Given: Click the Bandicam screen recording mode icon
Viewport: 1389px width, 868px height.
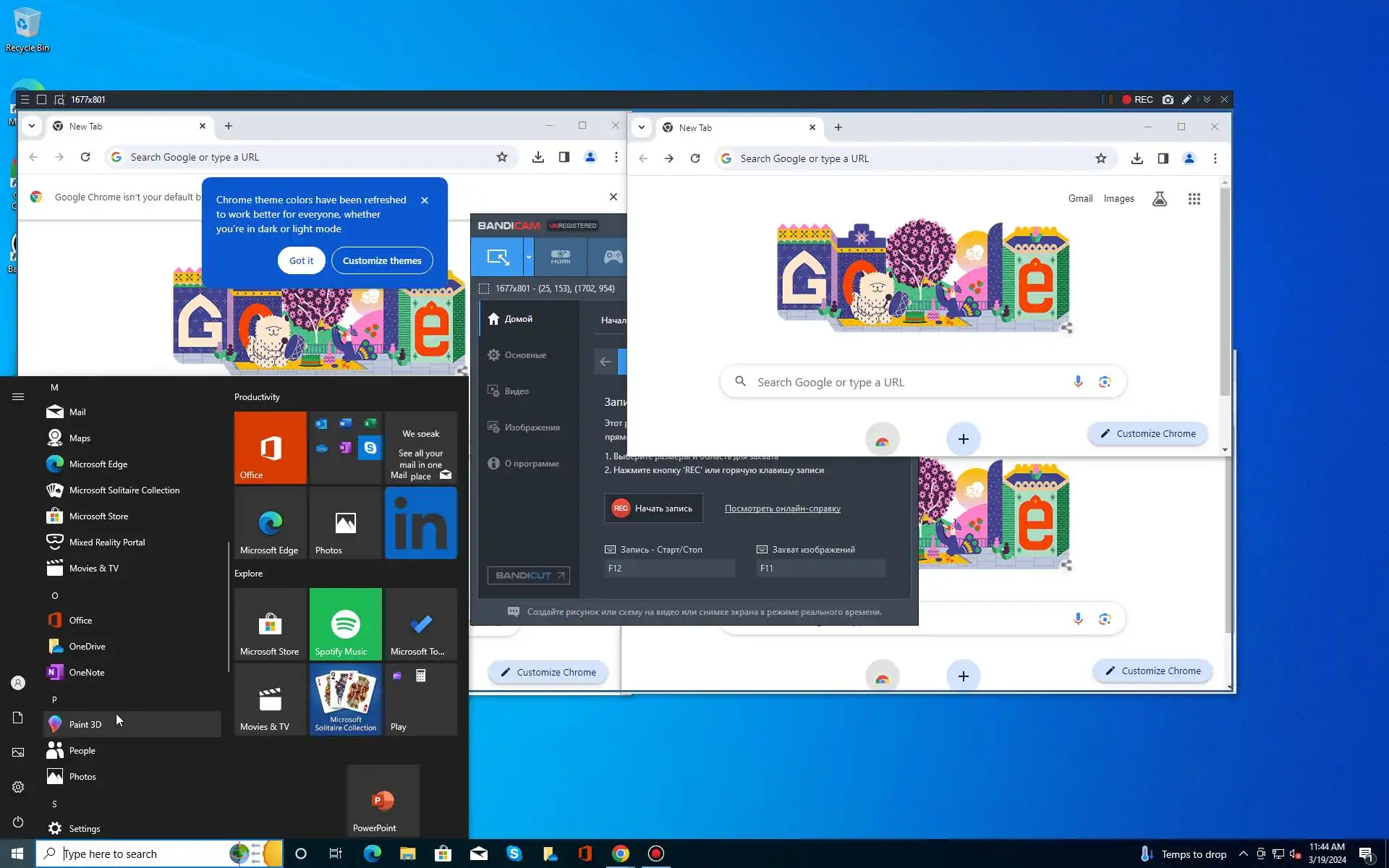Looking at the screenshot, I should [498, 257].
